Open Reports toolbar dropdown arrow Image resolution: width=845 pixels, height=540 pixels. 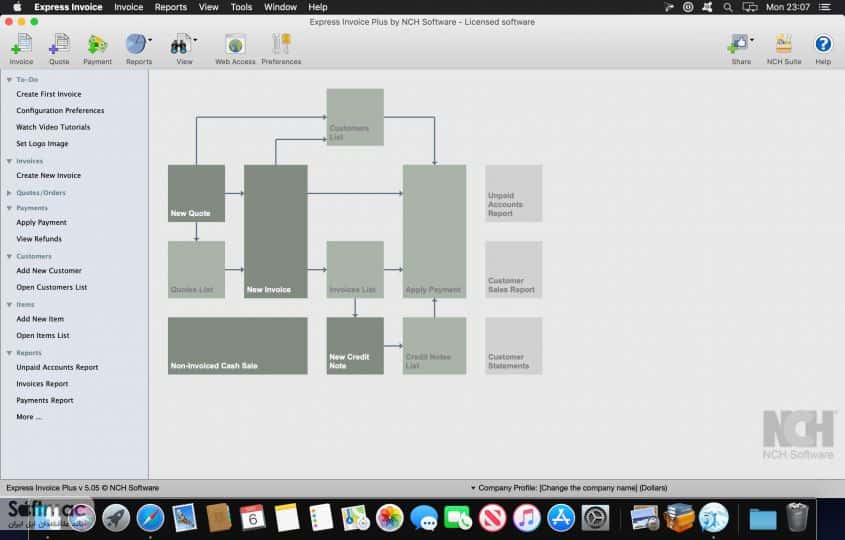[x=150, y=40]
